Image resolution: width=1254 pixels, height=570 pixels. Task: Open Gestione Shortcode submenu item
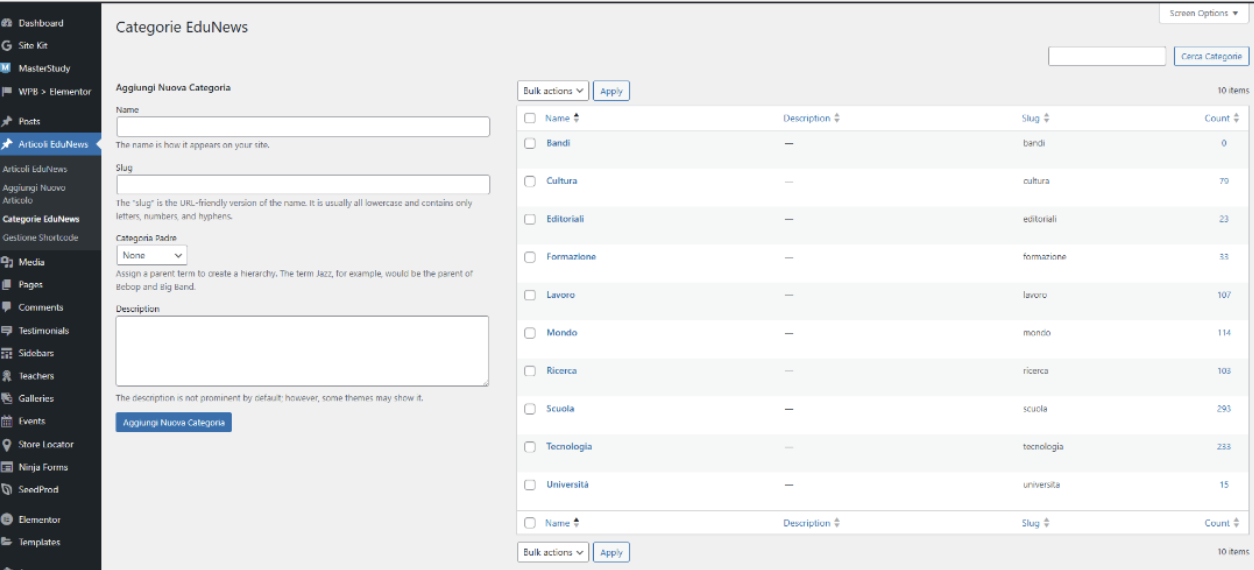[40, 237]
